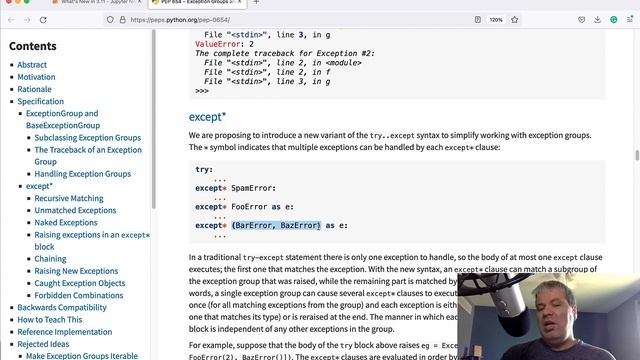Click the Contents sidebar heading

[33, 46]
